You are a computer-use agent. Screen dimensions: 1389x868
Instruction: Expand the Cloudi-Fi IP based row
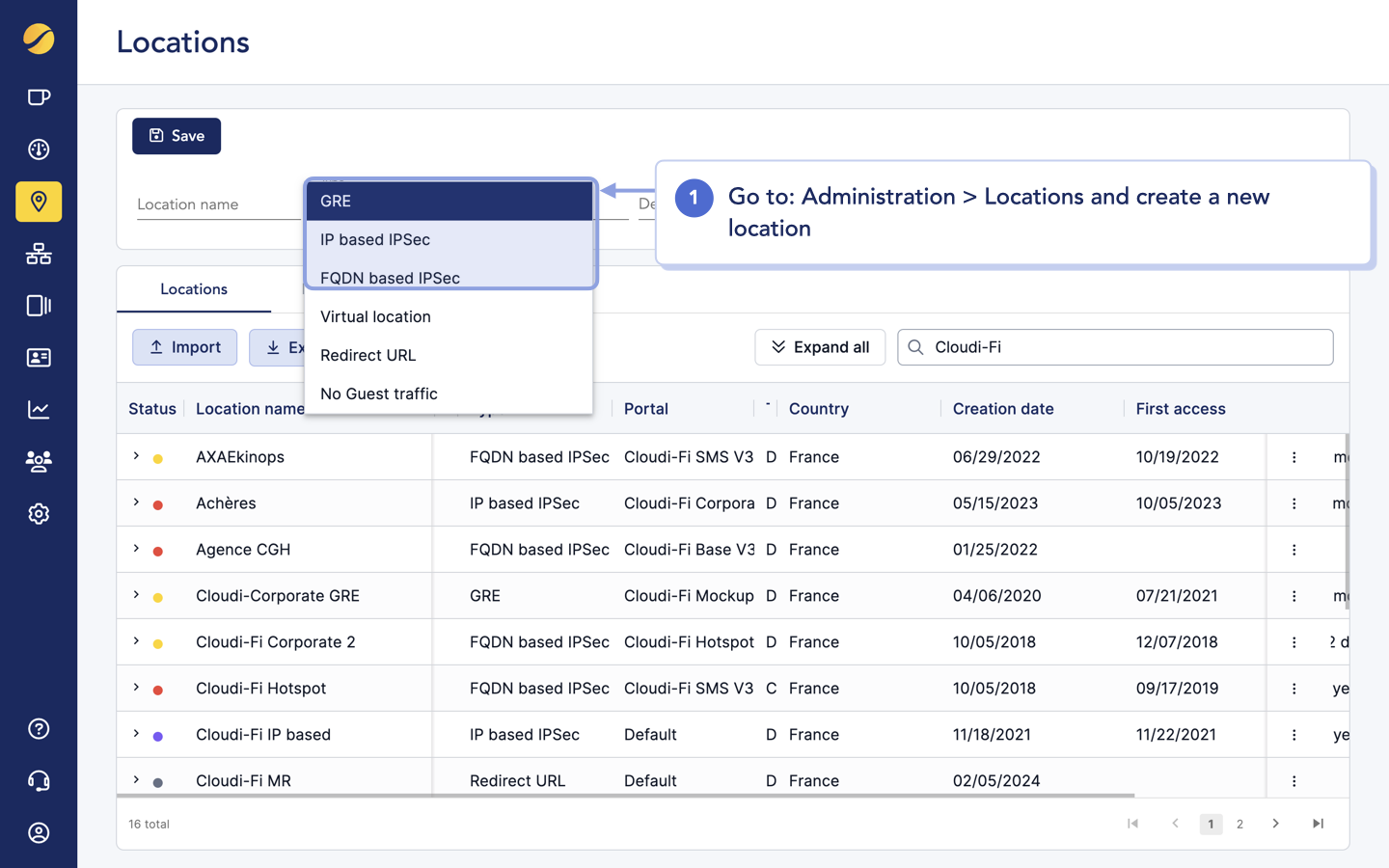coord(136,734)
